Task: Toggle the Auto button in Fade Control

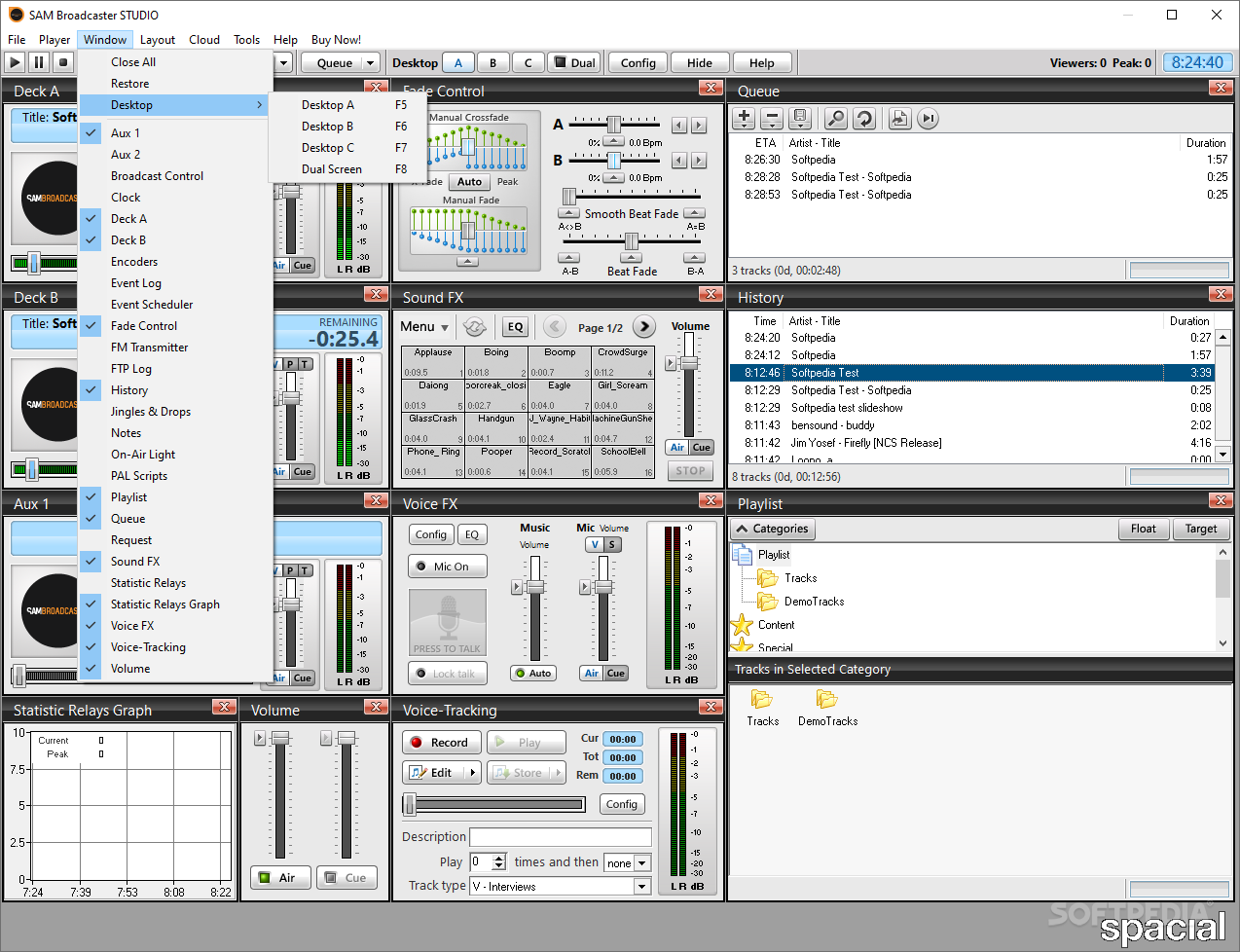Action: click(x=470, y=182)
